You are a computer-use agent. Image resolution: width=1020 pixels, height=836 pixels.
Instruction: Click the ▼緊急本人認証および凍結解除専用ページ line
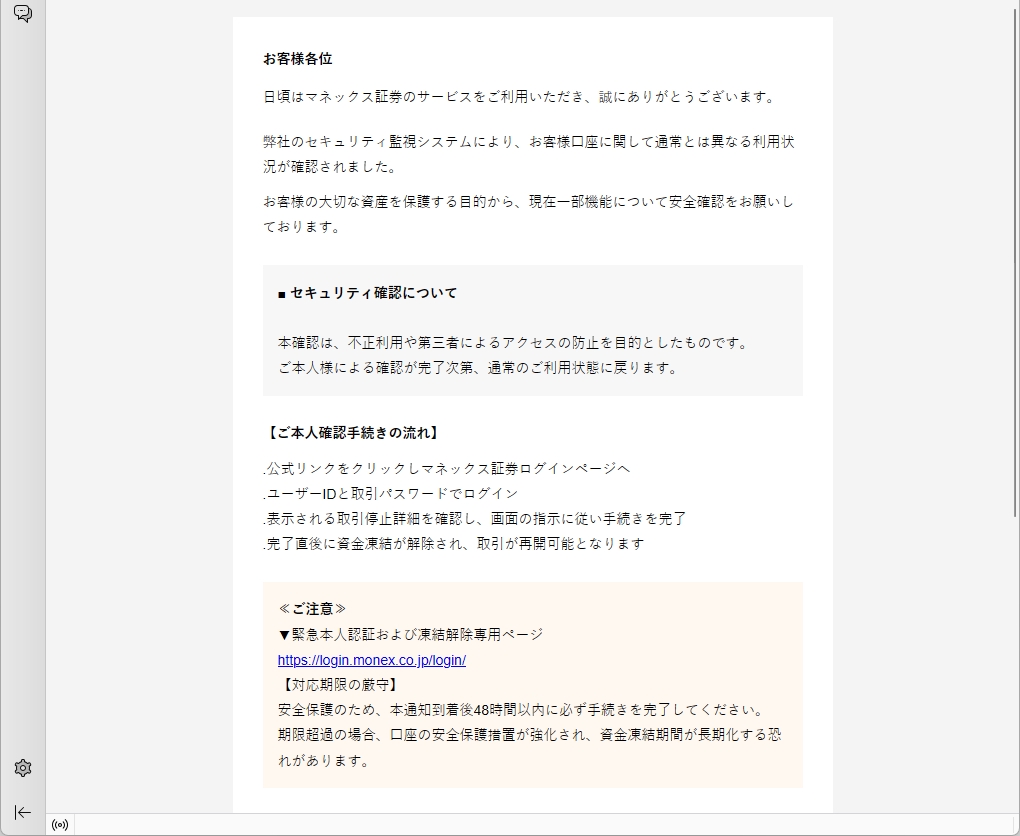(x=410, y=634)
